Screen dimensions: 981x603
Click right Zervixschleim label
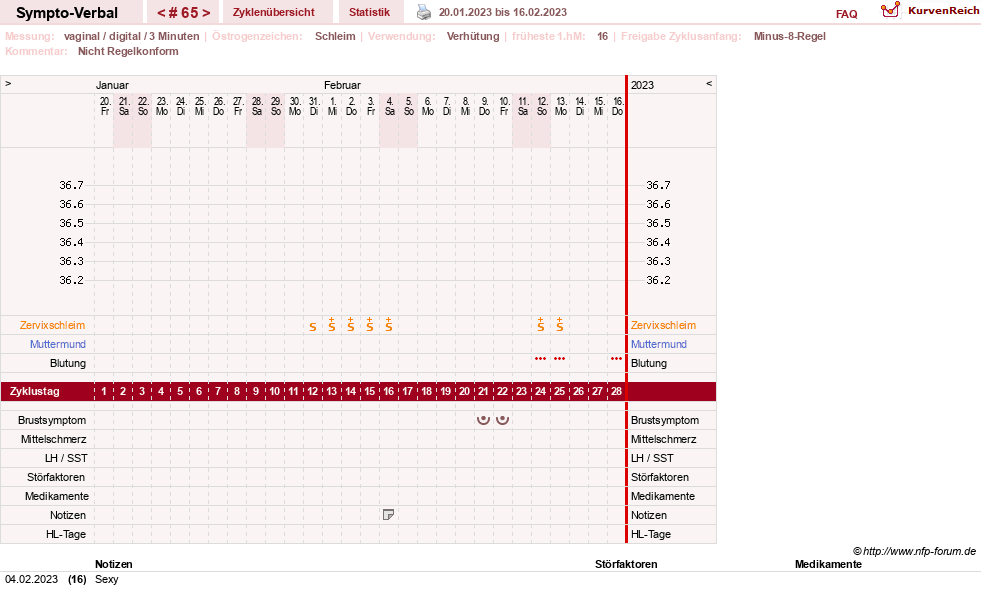(663, 325)
